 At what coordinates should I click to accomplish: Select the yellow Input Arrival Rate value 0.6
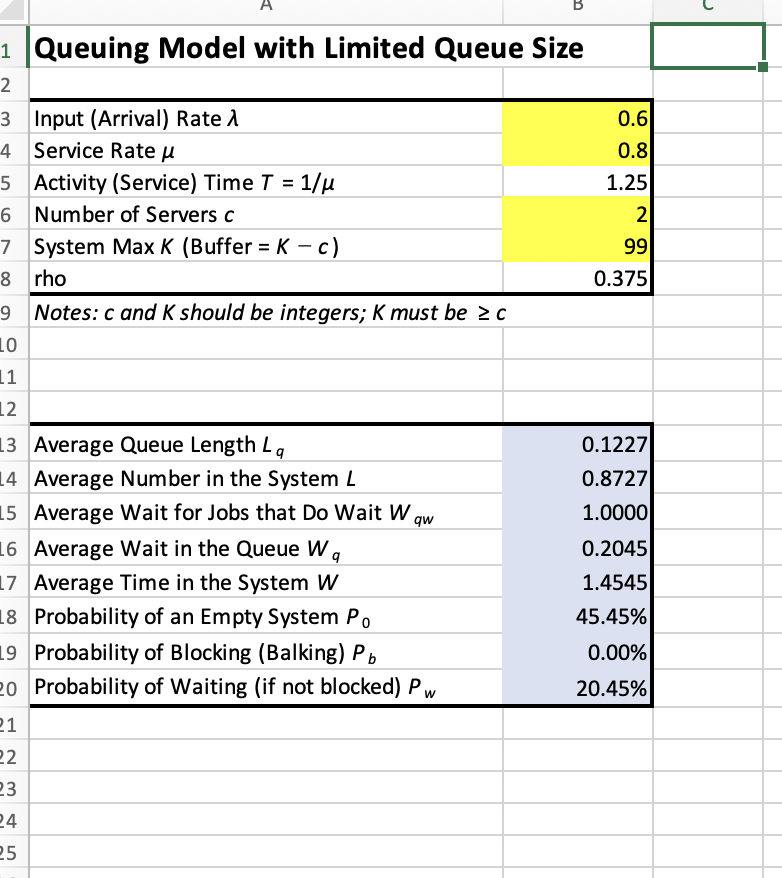pos(576,118)
